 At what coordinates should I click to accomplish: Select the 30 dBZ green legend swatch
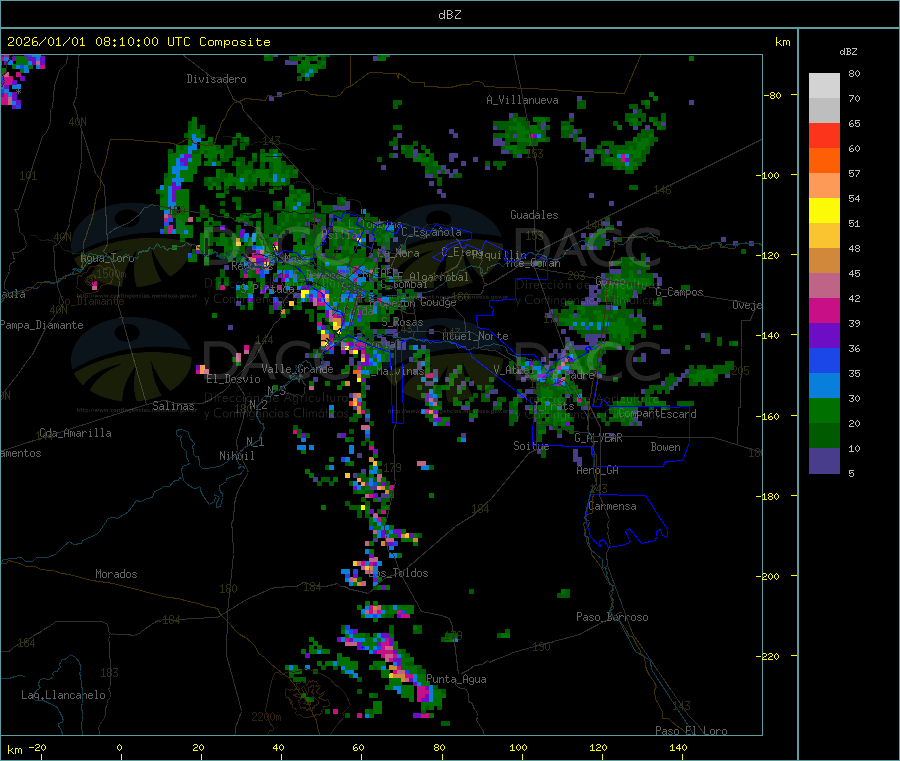pyautogui.click(x=824, y=410)
